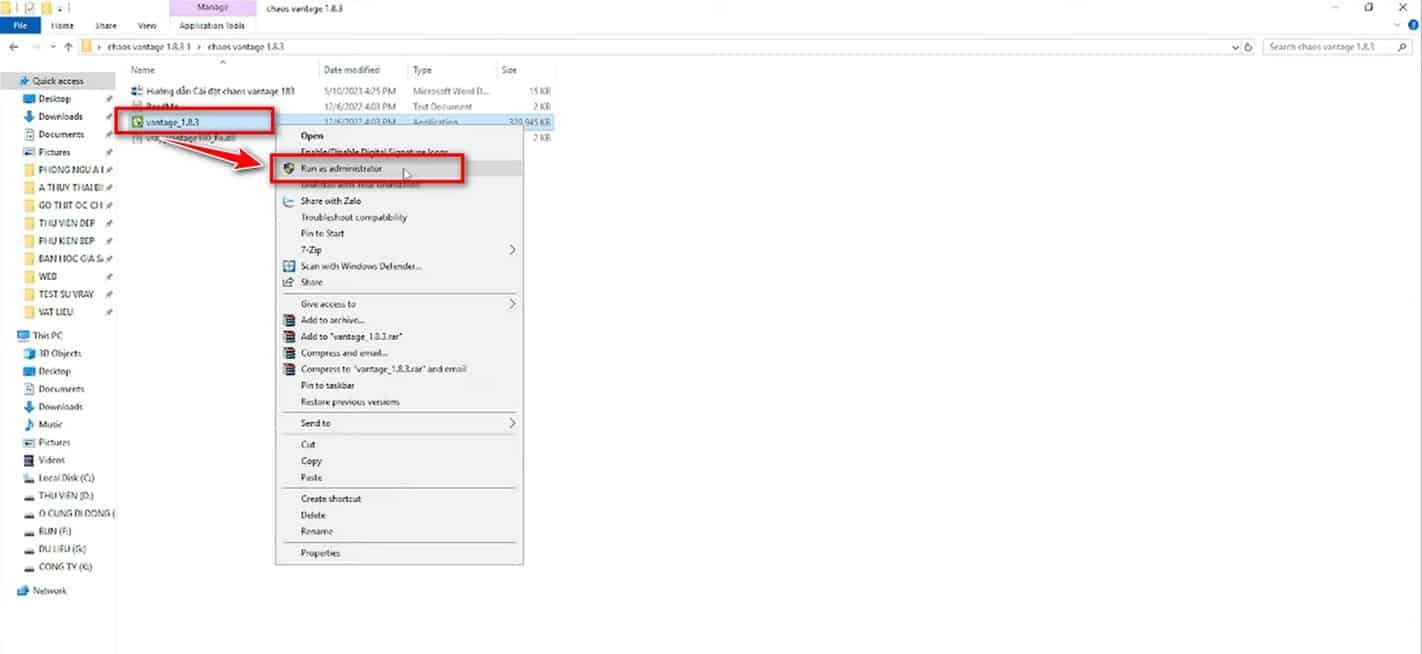Open Local Disk (C:) in sidebar
This screenshot has width=1422, height=654.
(x=58, y=478)
